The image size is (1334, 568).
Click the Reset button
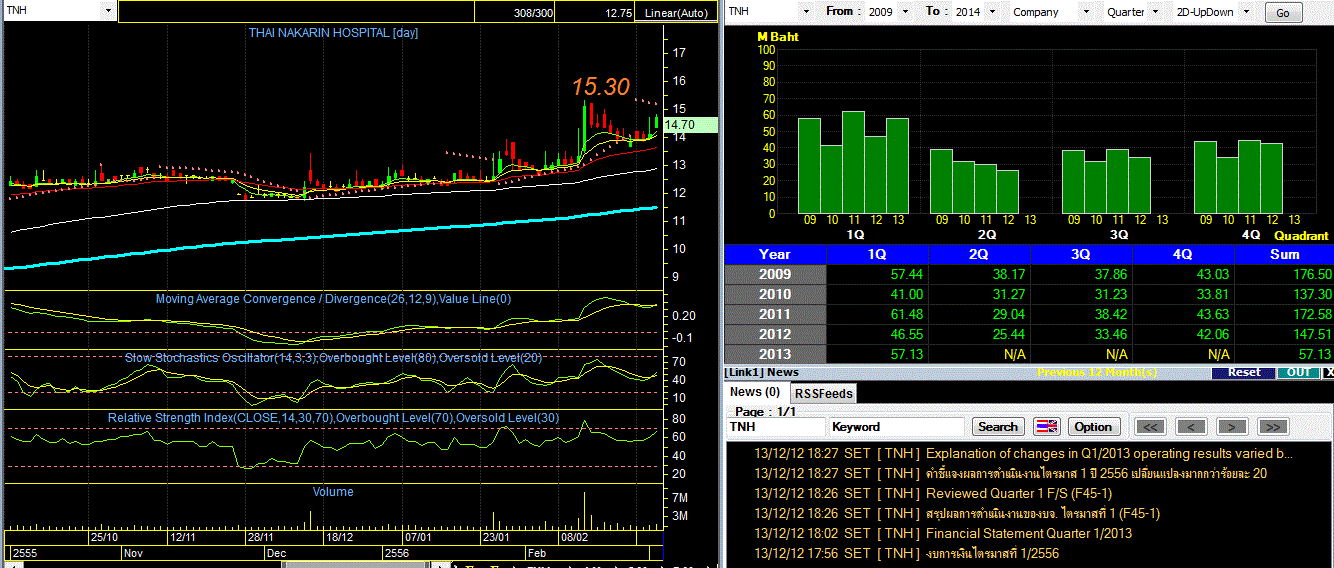click(1244, 372)
